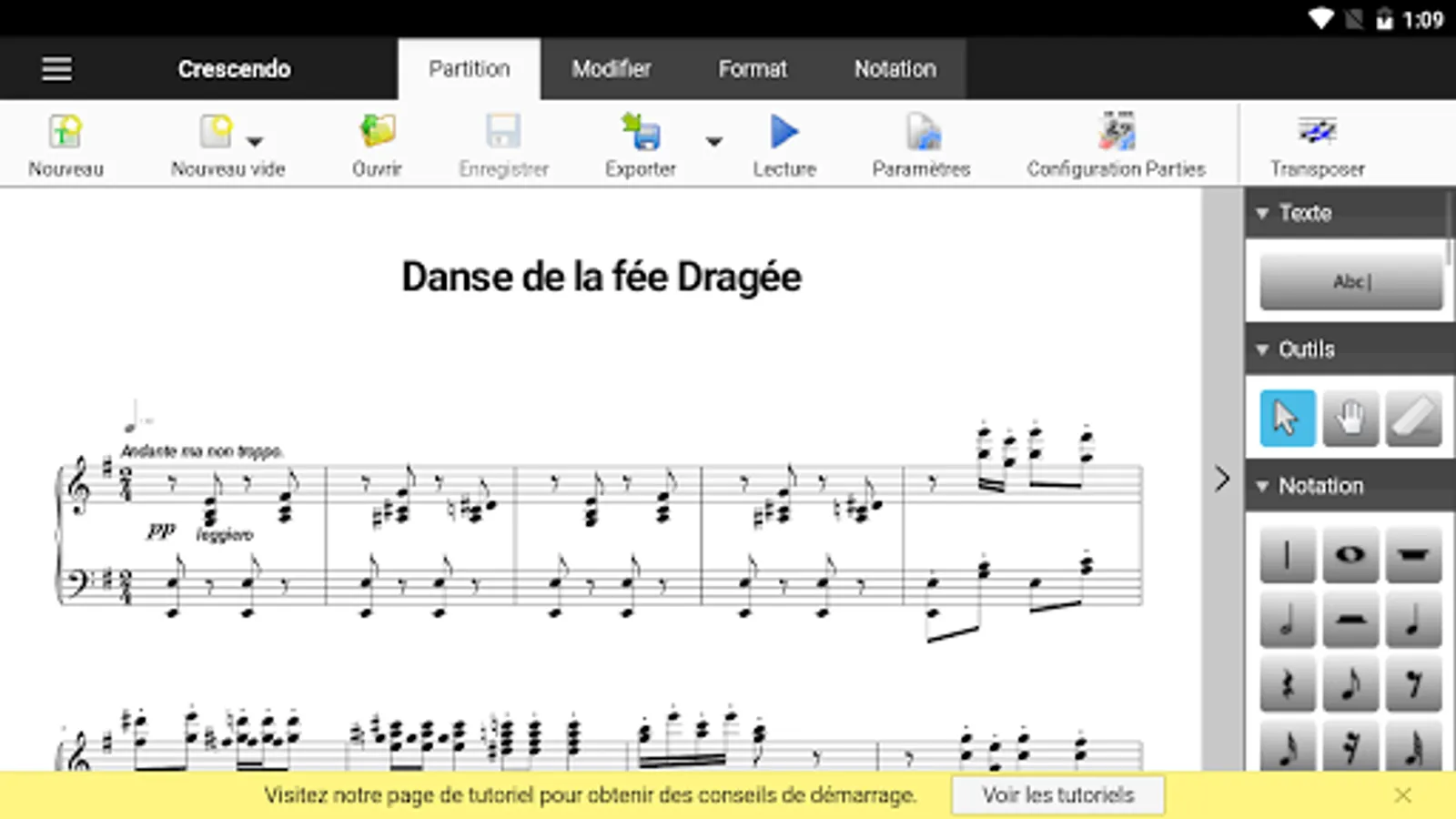Click the Abc text insertion button
Image resolution: width=1456 pixels, height=819 pixels.
click(1350, 281)
